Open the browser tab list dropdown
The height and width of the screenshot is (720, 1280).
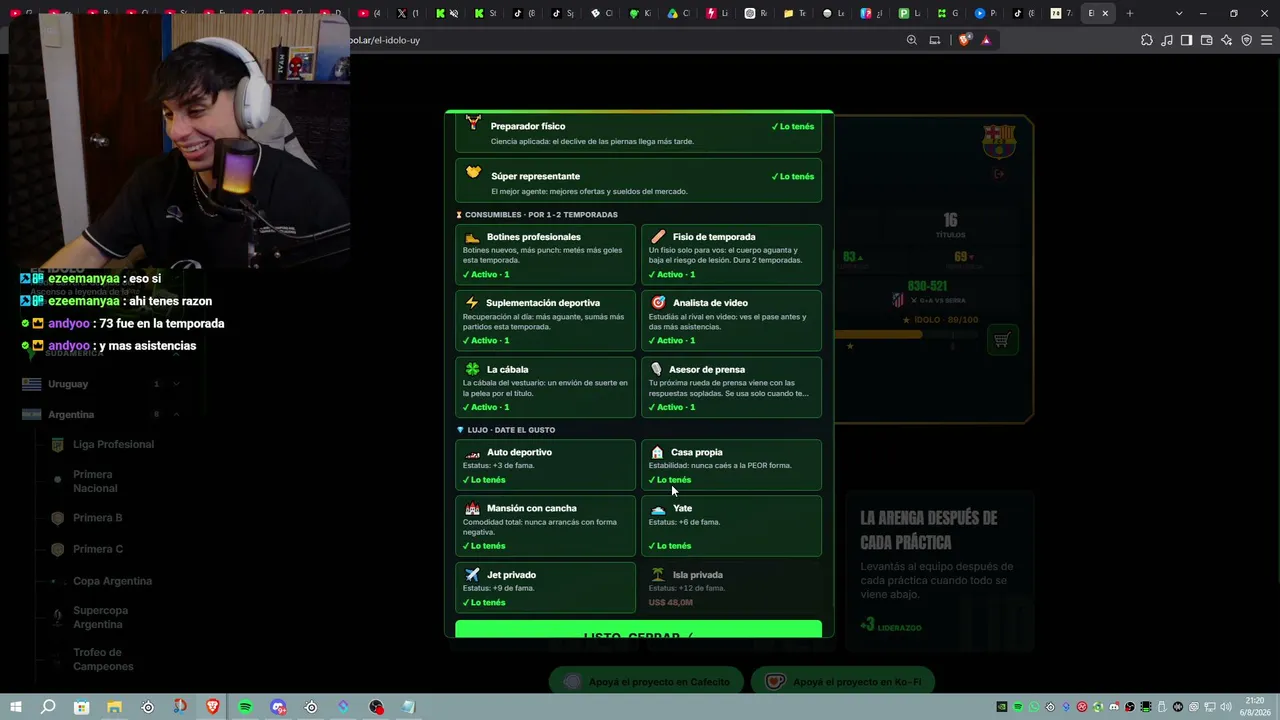1179,13
